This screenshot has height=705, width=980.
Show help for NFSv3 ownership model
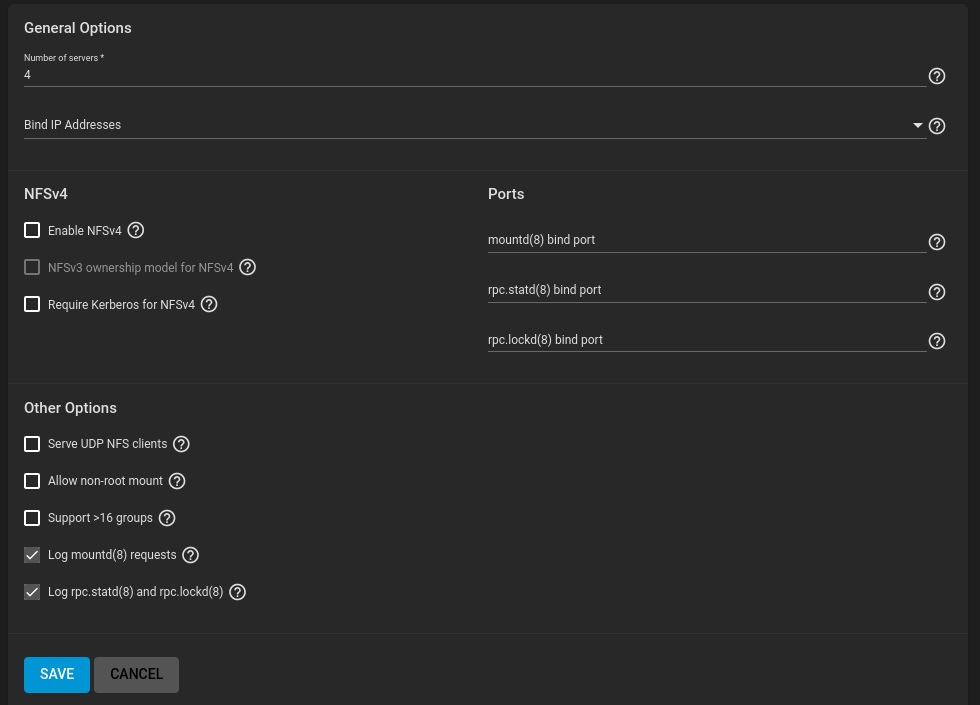248,268
